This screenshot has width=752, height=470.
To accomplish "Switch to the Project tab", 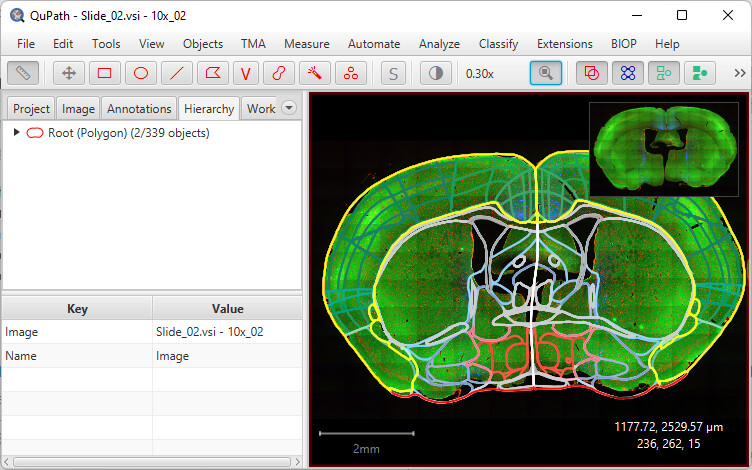I will click(31, 109).
